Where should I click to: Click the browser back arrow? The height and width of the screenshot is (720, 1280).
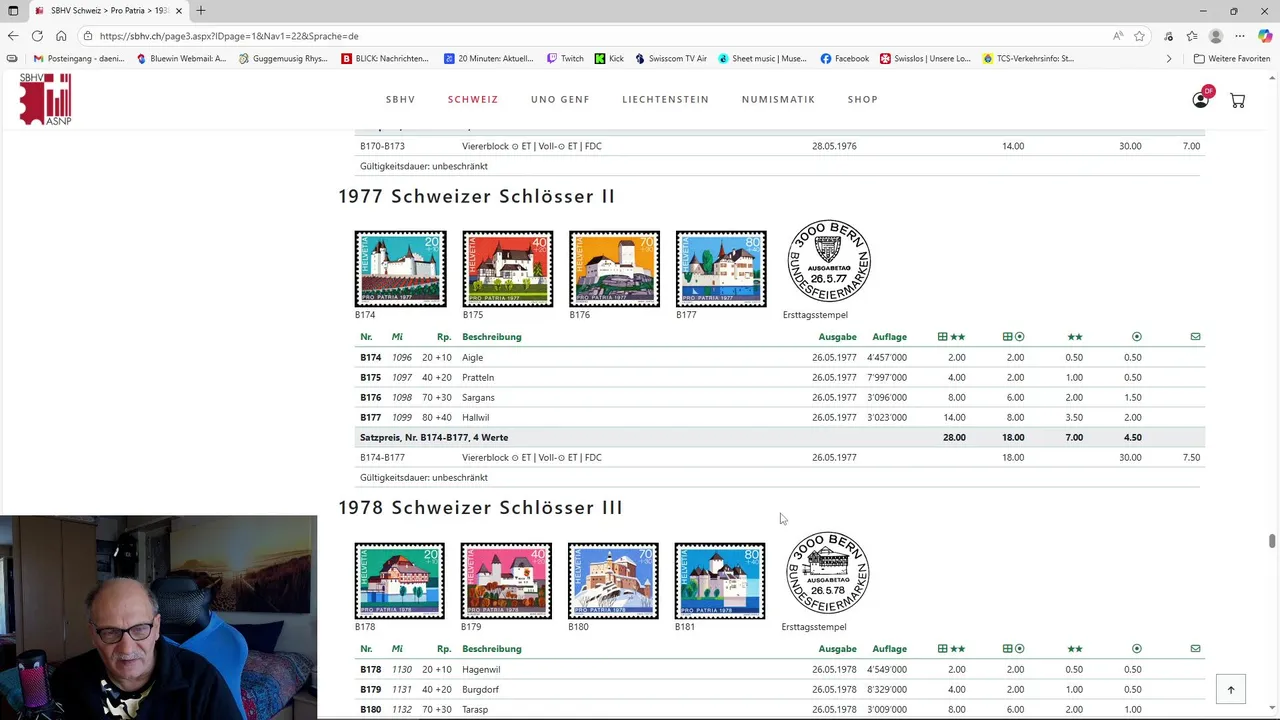click(13, 36)
